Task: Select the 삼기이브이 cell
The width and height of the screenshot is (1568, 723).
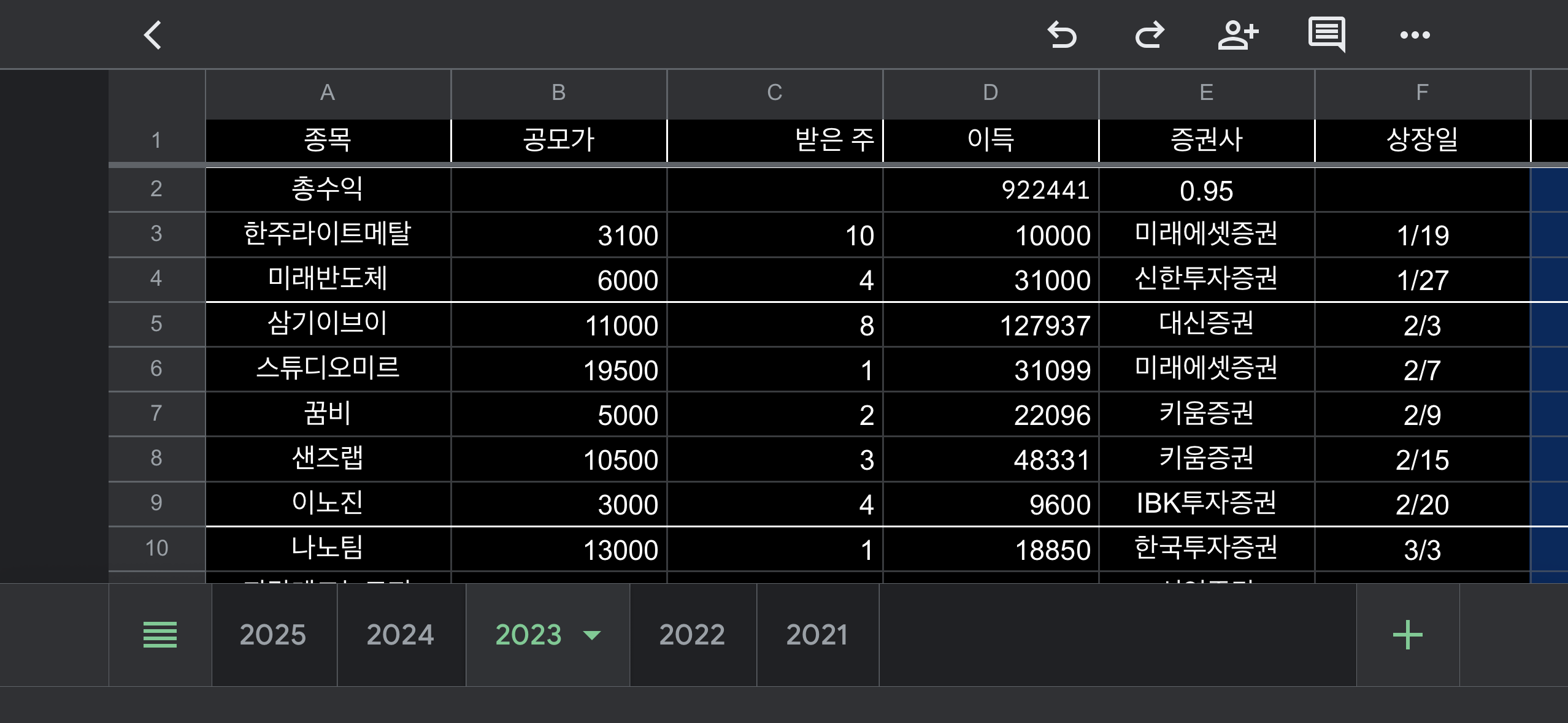Action: [328, 324]
